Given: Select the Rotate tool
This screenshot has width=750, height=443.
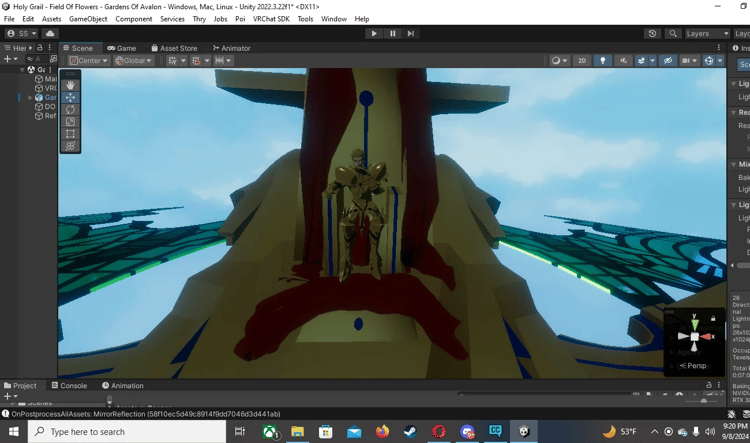Looking at the screenshot, I should coord(70,109).
